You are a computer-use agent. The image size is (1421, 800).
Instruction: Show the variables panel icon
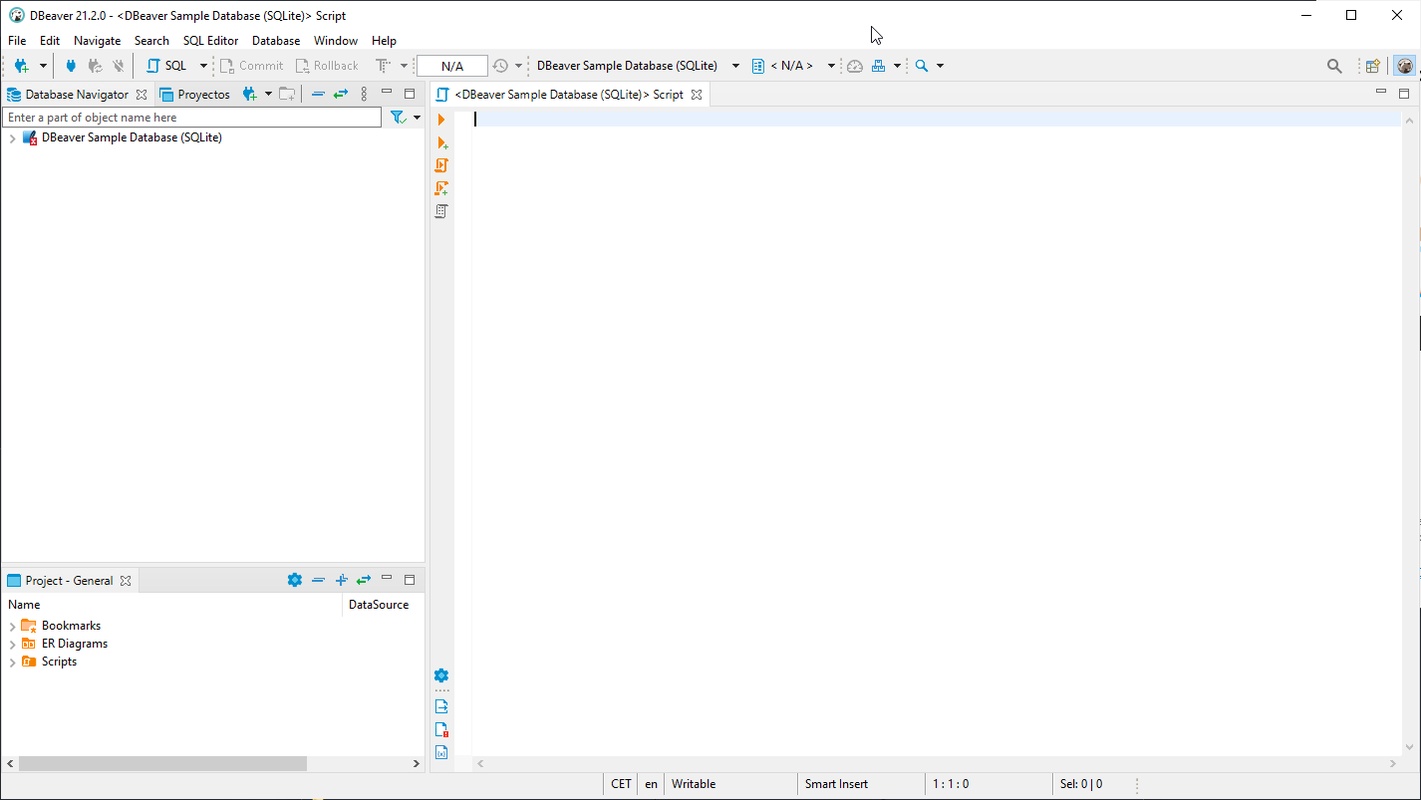(441, 753)
